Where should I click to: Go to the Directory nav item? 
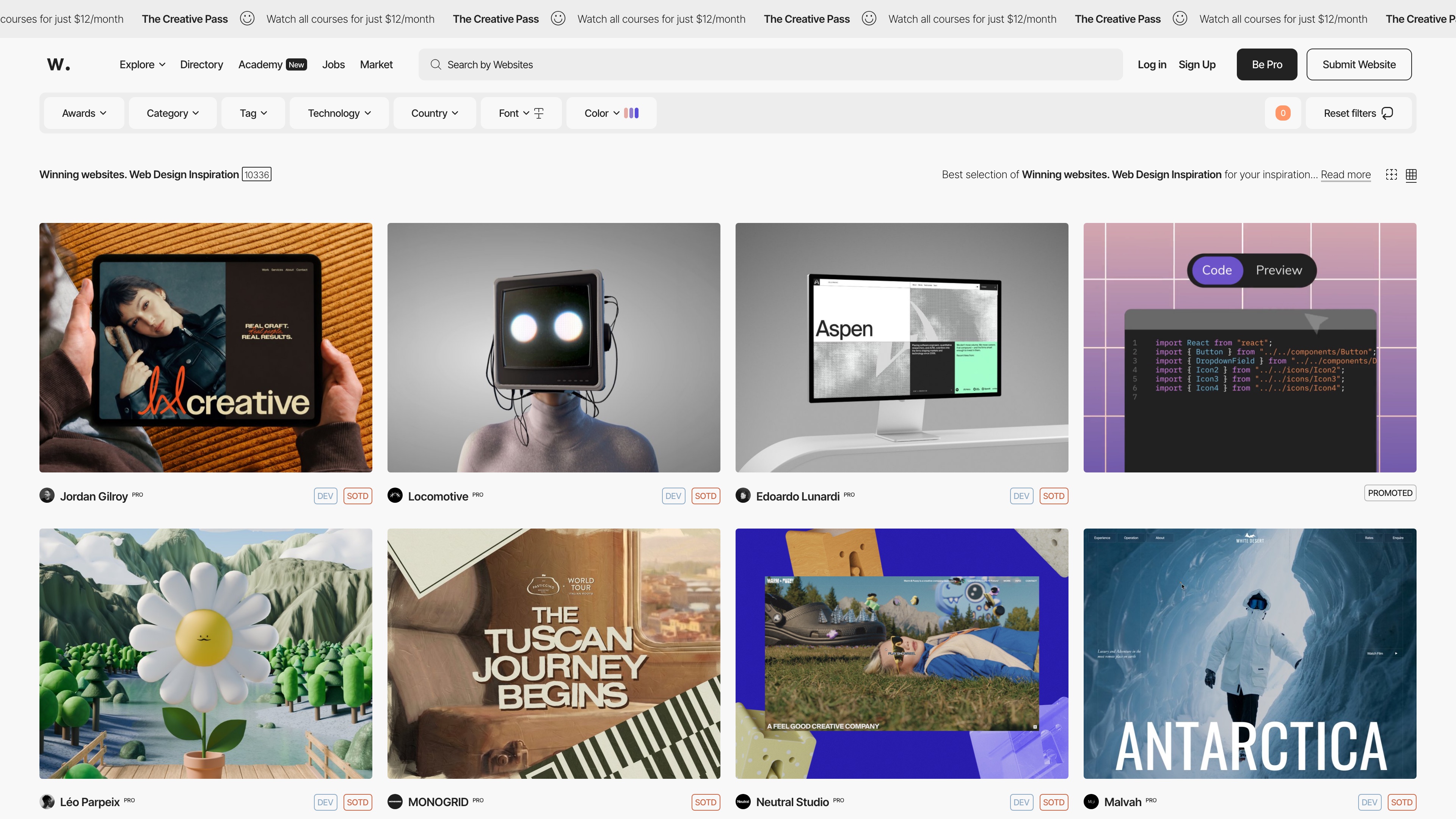click(x=202, y=64)
